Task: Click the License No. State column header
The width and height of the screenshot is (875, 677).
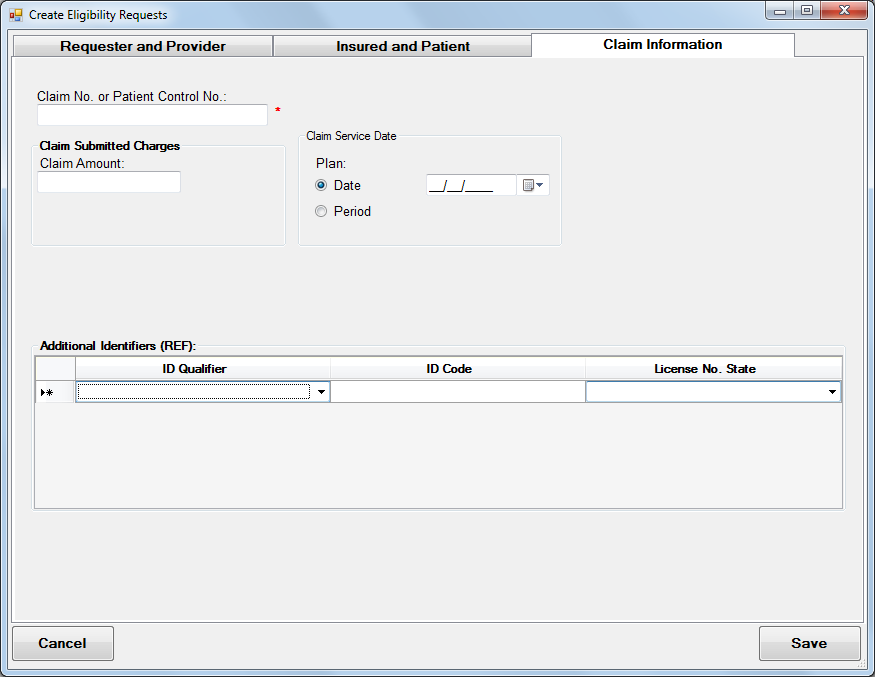Action: [713, 368]
